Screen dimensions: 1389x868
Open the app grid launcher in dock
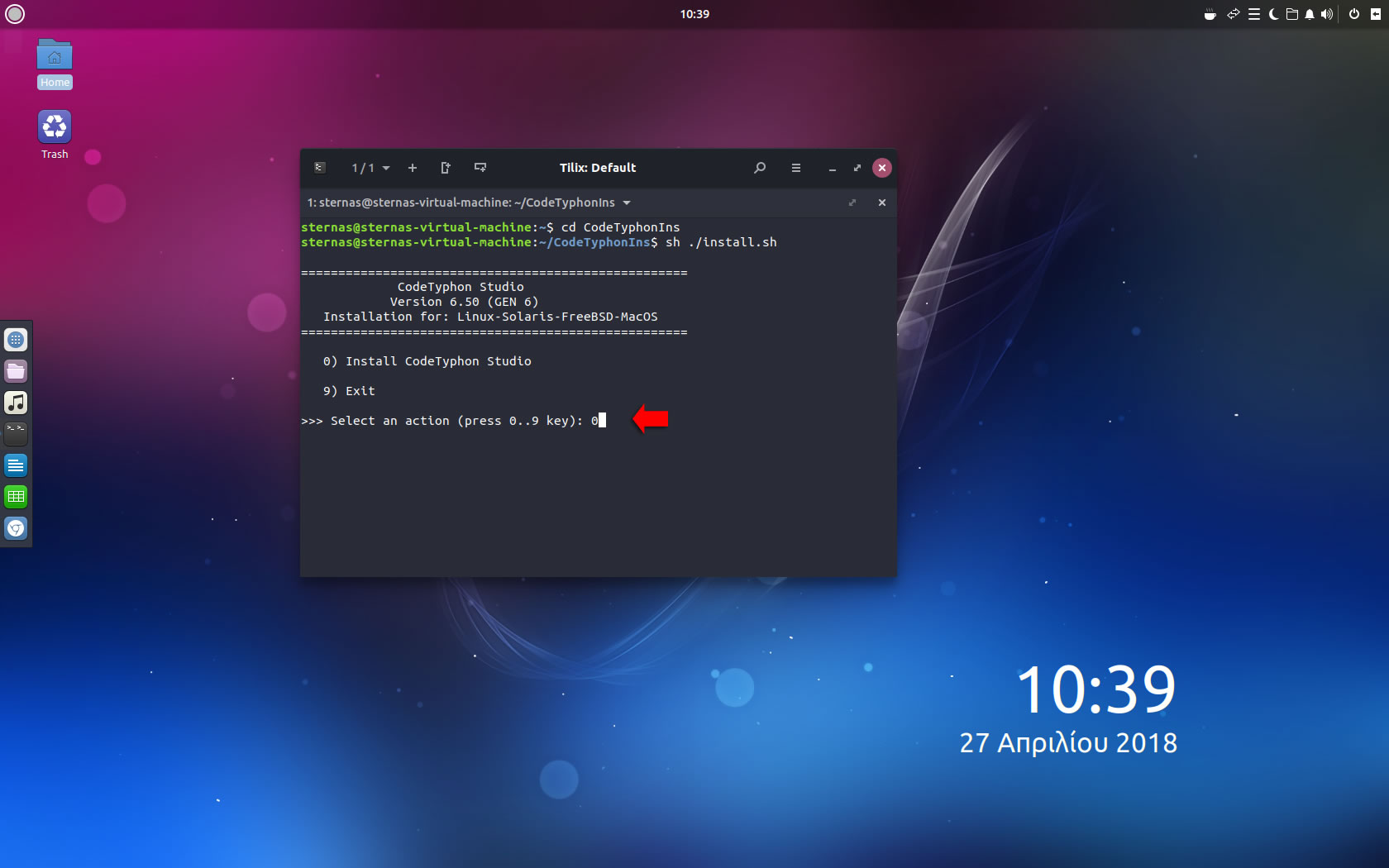[x=16, y=340]
